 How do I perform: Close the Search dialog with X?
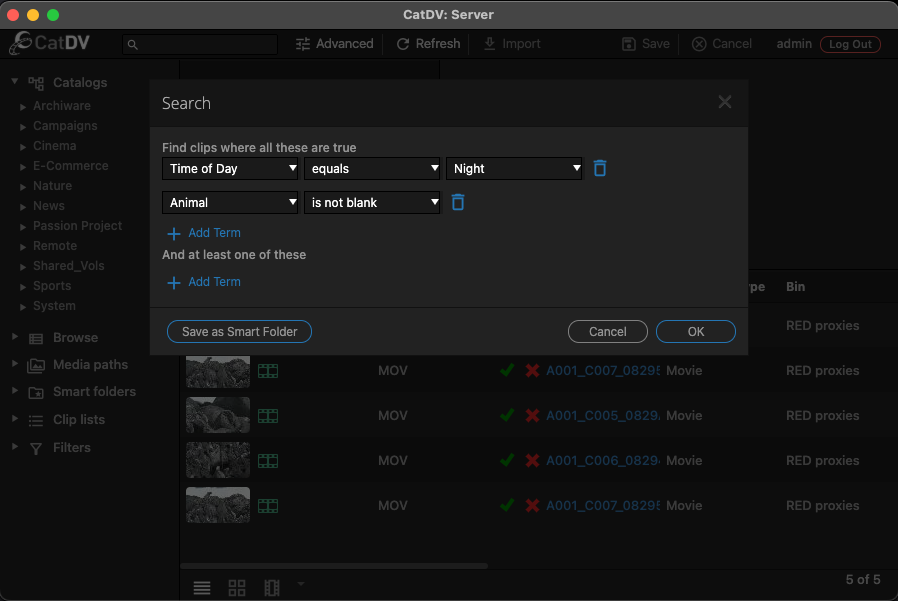pos(724,102)
